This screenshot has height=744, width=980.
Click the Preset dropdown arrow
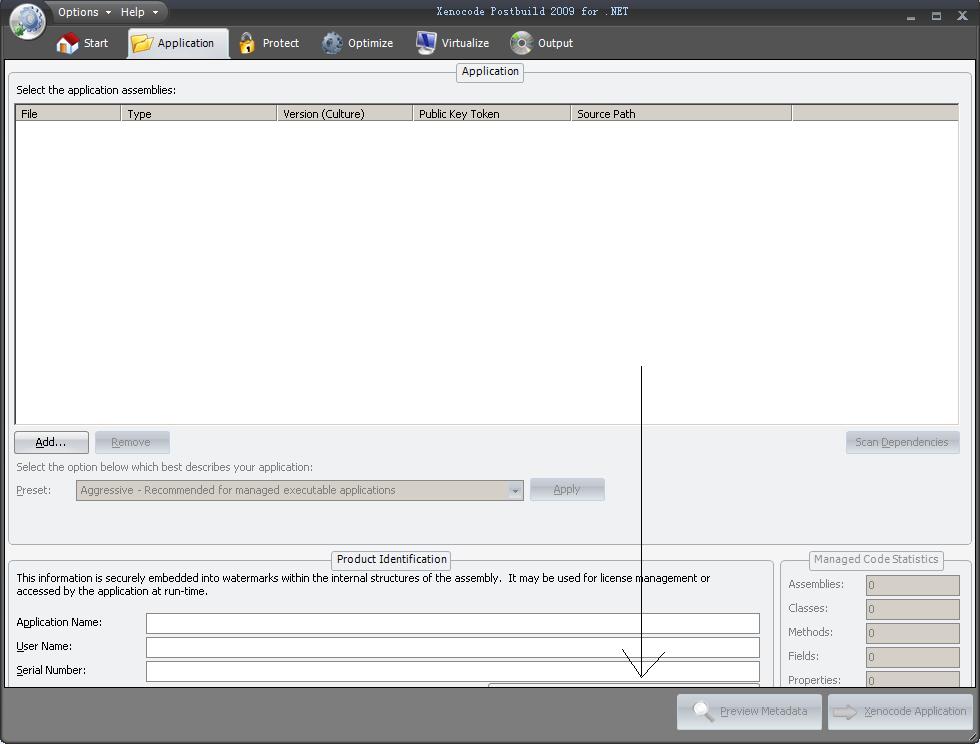tap(515, 491)
